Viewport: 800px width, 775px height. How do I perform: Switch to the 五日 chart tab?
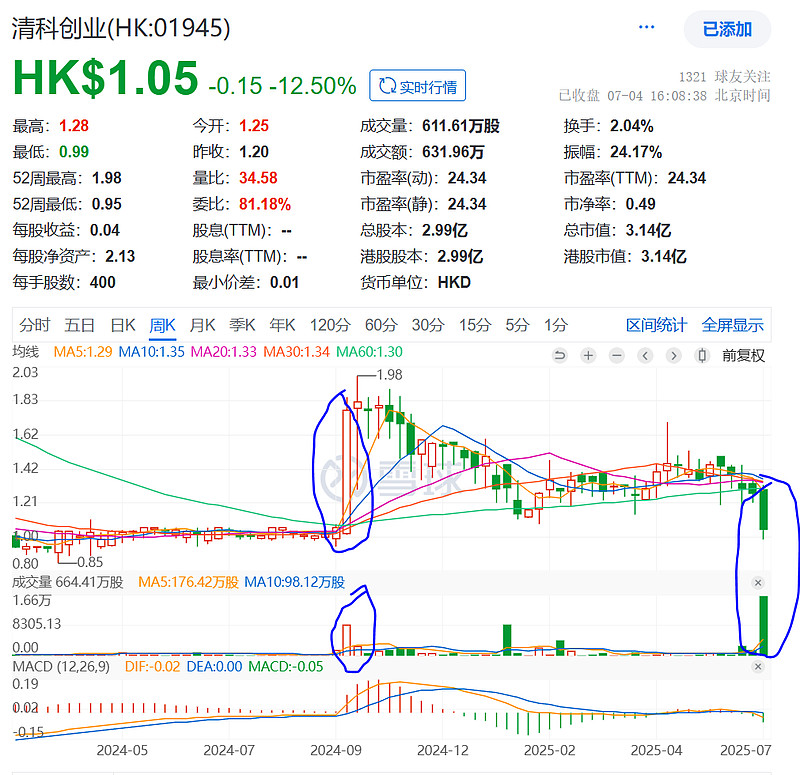[x=80, y=325]
